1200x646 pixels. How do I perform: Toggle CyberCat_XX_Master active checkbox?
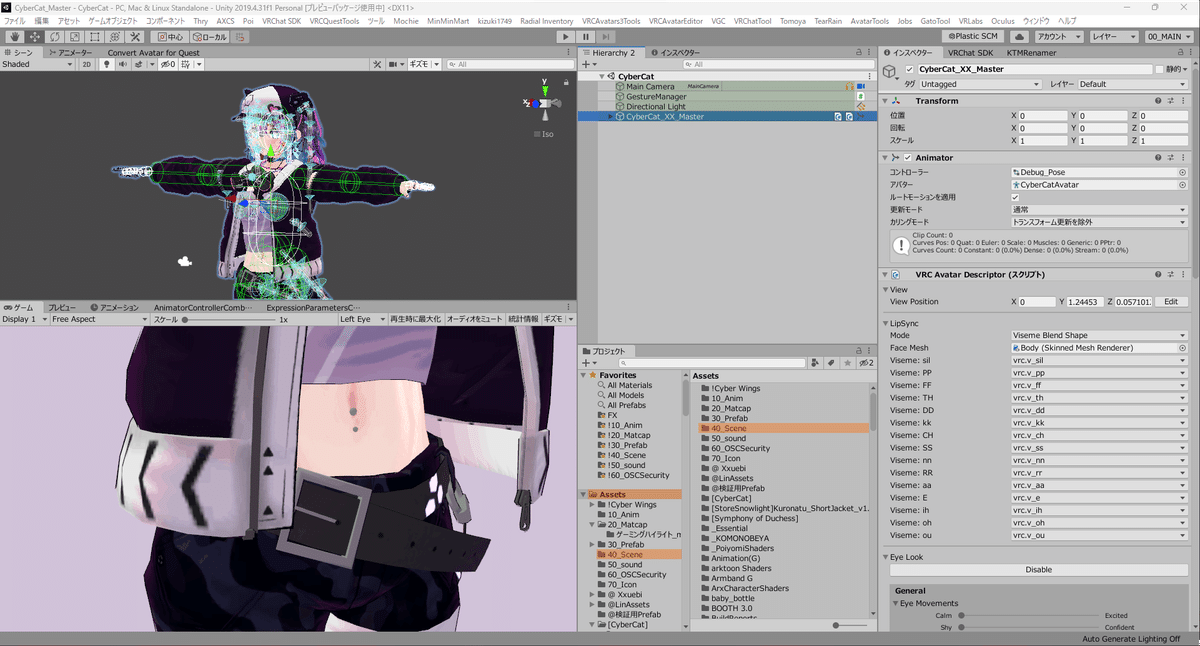coord(909,69)
